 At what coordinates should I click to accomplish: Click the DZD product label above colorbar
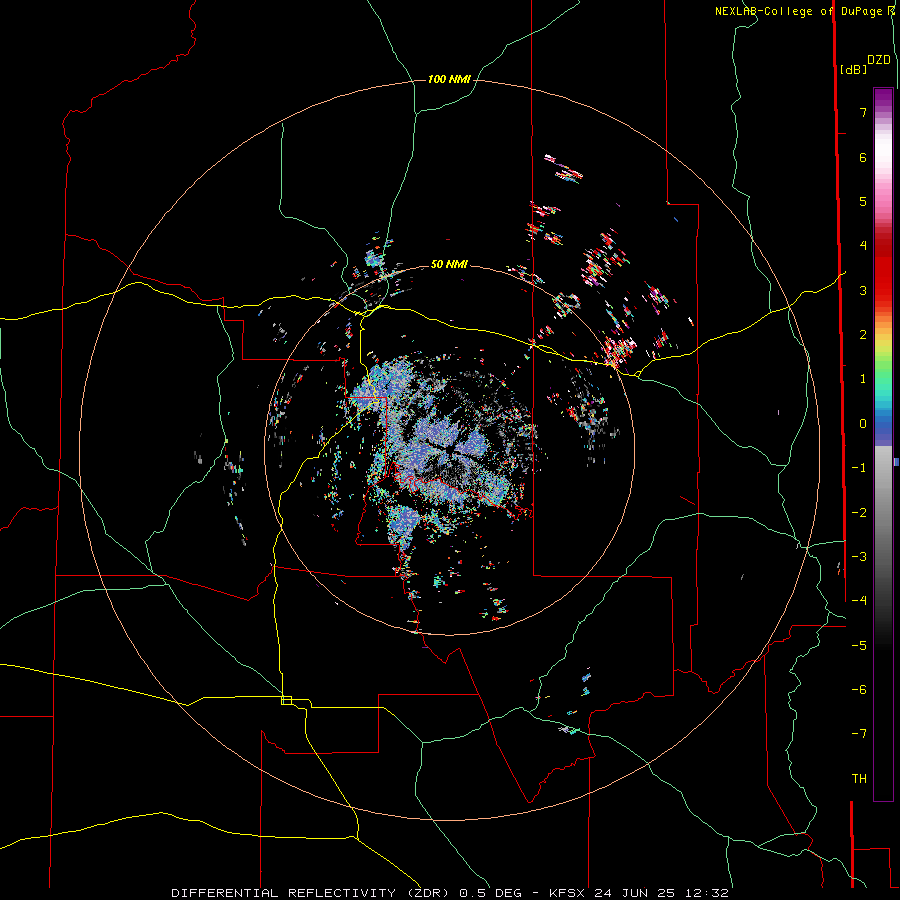879,60
